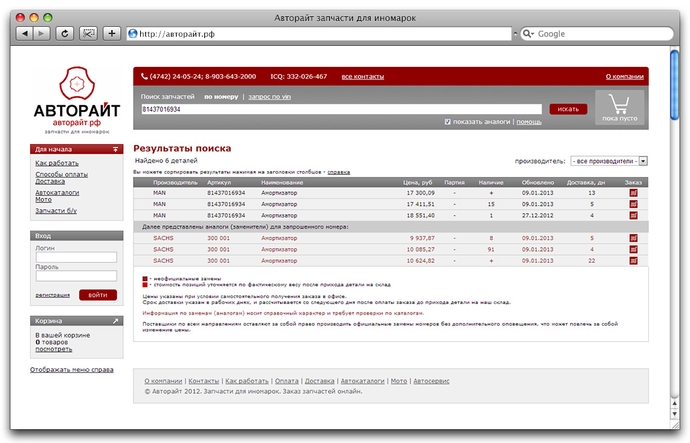Order MAN part priced 17 300,09

point(633,193)
